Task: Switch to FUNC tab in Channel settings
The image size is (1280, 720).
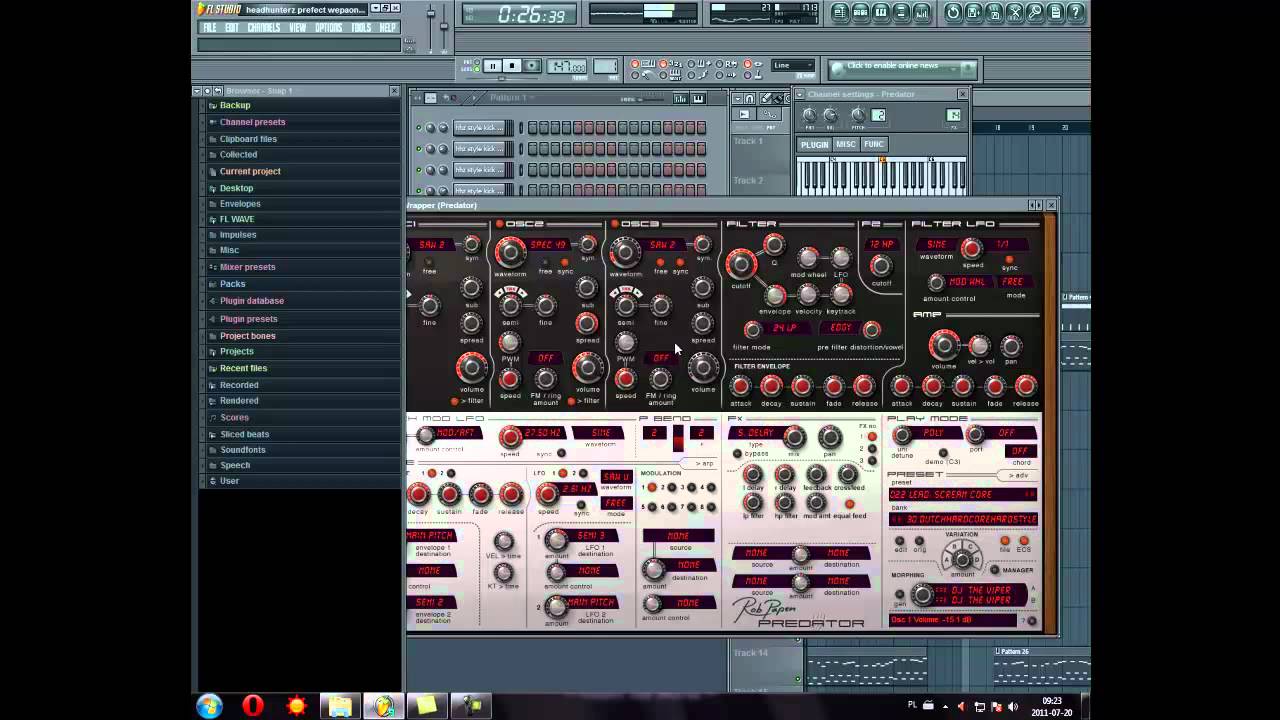Action: point(874,144)
